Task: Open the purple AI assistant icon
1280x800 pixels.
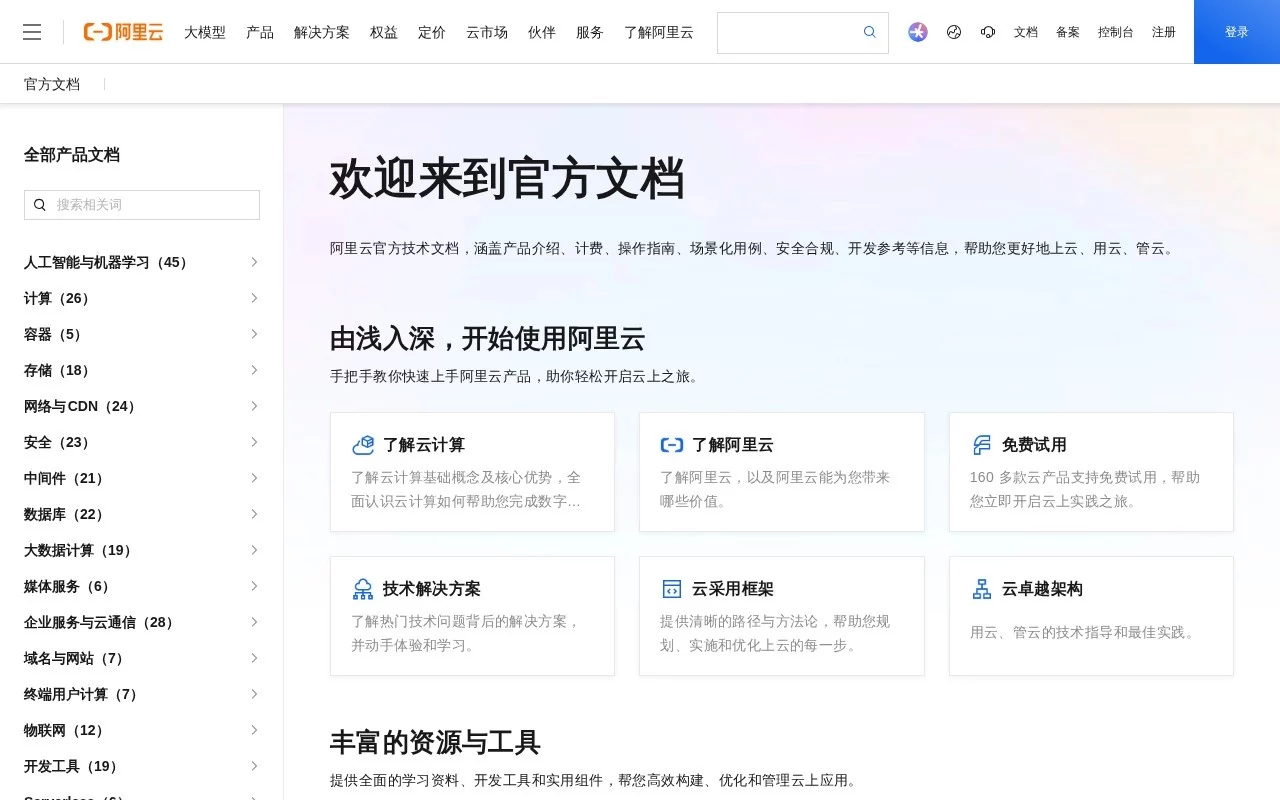Action: click(x=918, y=32)
